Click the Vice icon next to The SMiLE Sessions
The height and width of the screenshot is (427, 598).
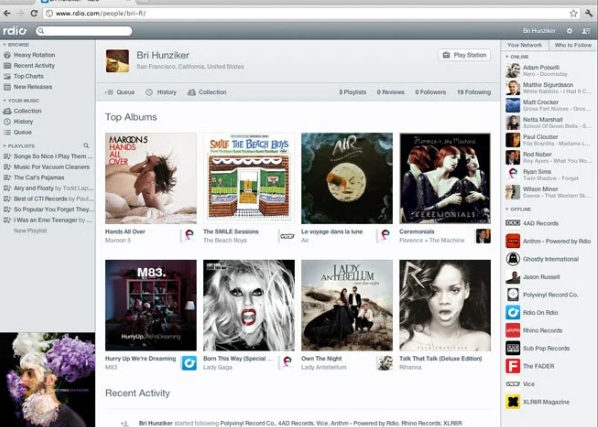(287, 236)
